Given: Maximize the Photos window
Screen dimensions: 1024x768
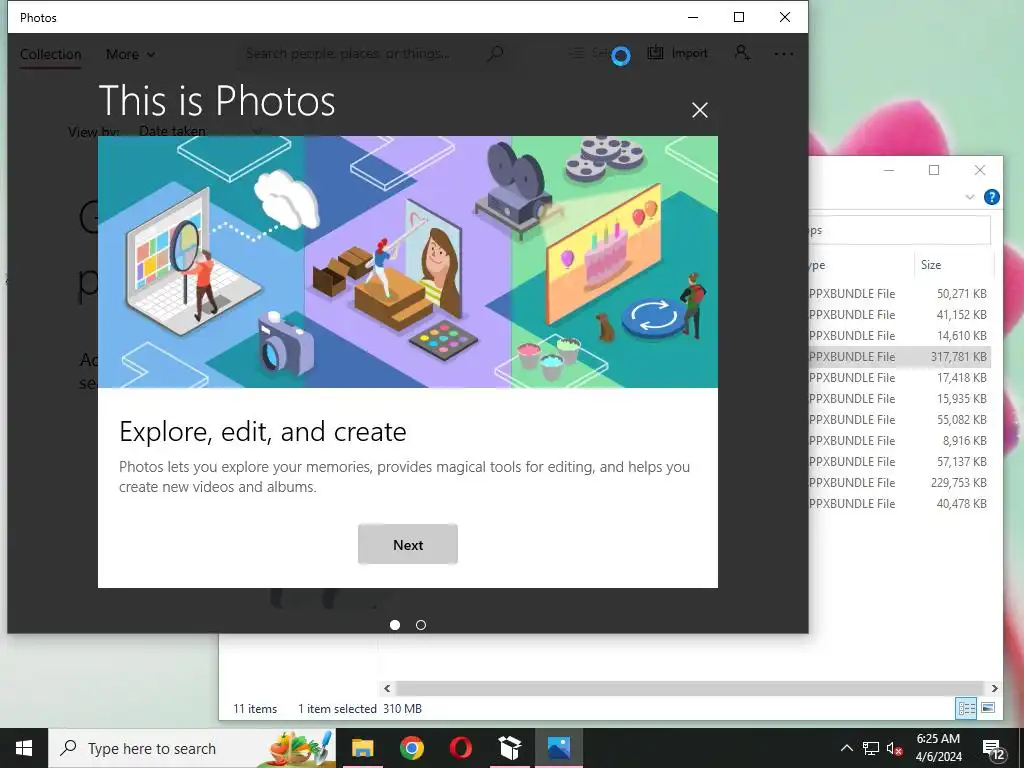Looking at the screenshot, I should click(739, 17).
